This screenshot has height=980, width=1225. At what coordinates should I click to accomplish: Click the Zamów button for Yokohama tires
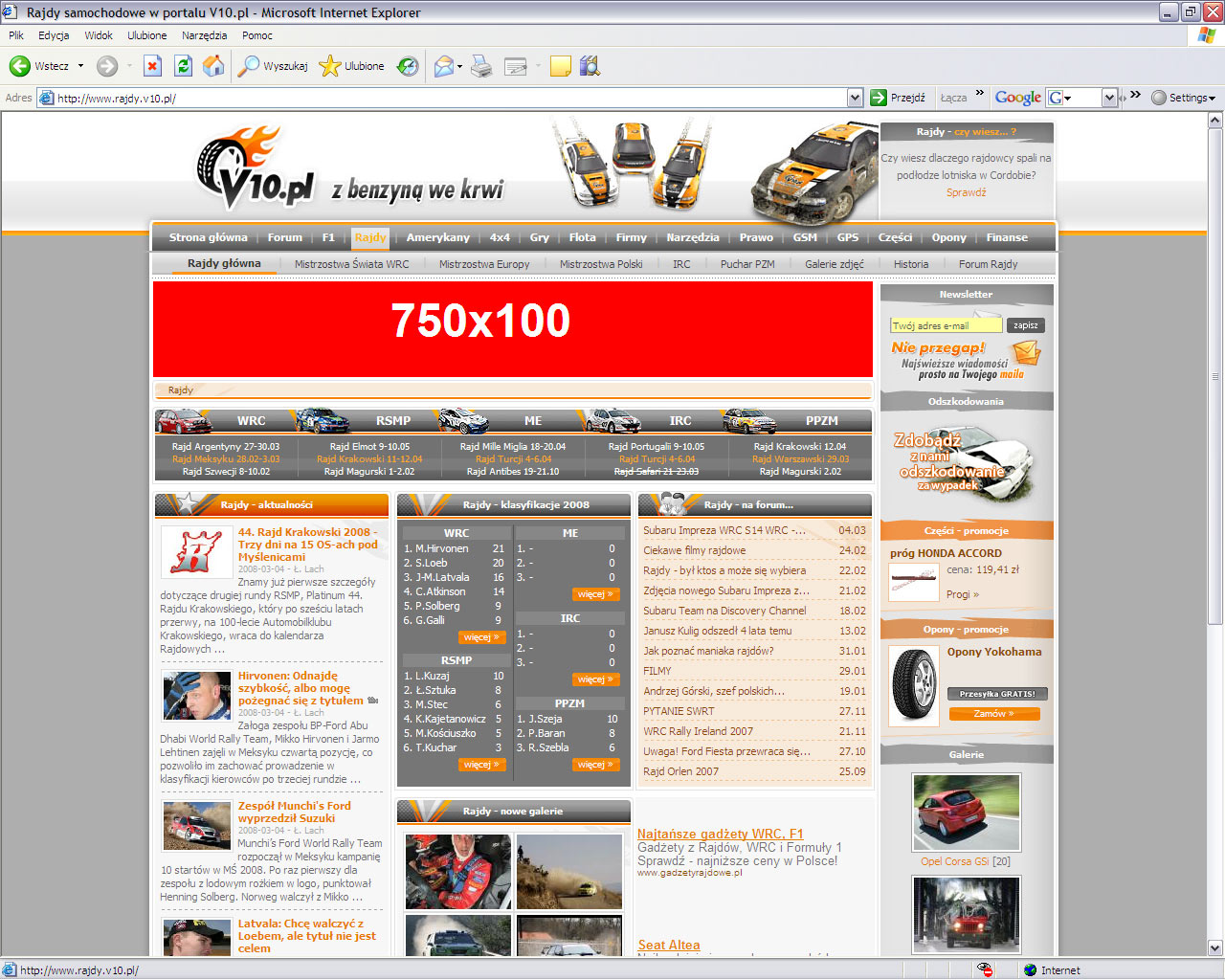pos(994,714)
